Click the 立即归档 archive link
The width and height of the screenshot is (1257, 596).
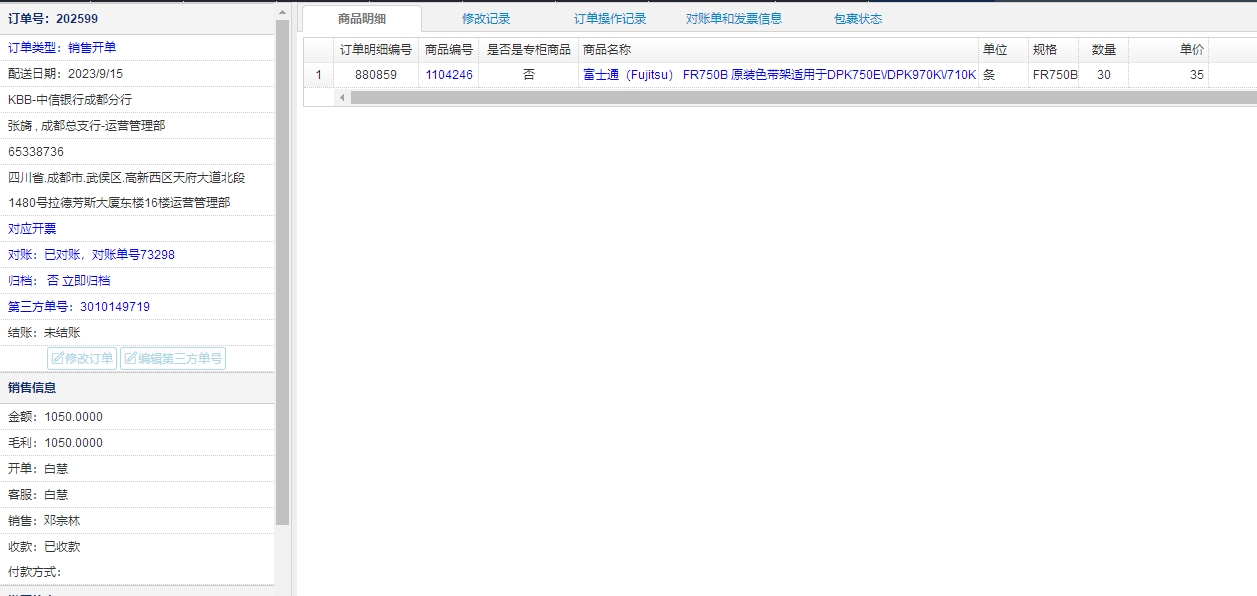86,280
